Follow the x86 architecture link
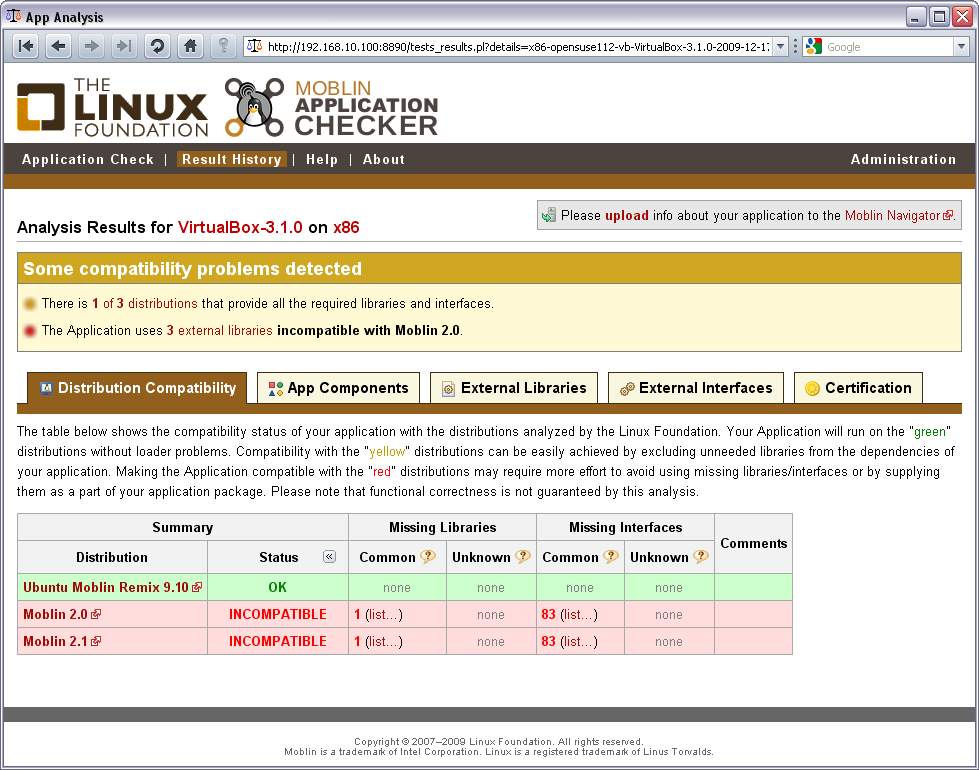Screen dimensions: 979x770 [x=346, y=227]
